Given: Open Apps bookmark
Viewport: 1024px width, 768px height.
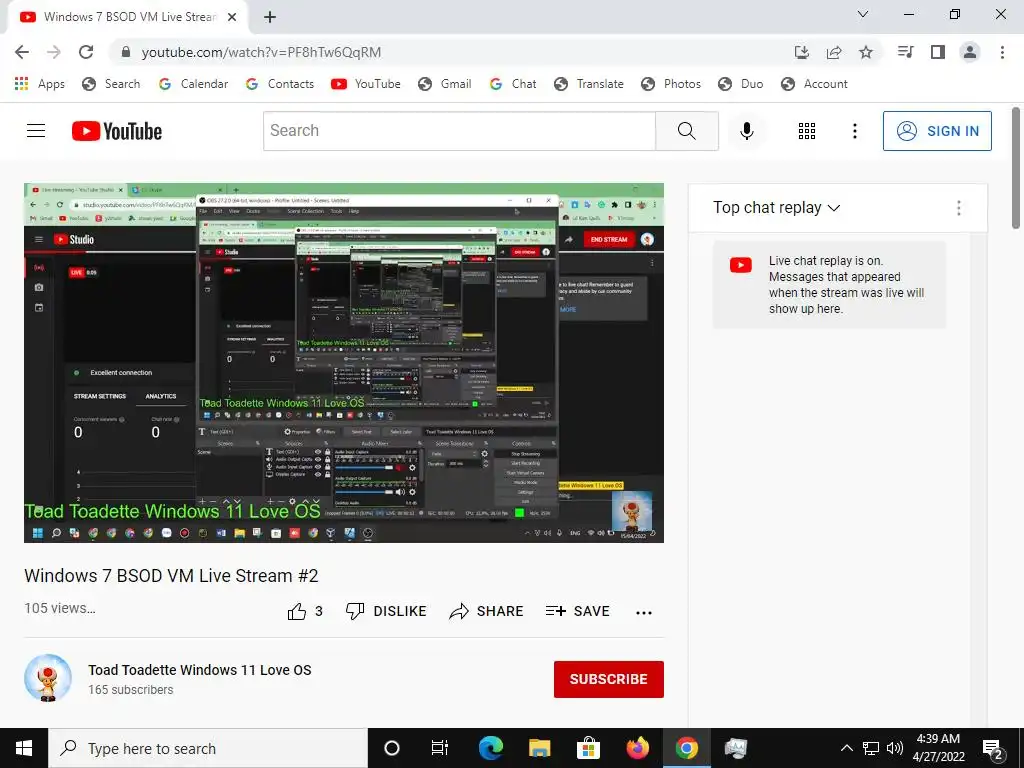Looking at the screenshot, I should tap(40, 84).
